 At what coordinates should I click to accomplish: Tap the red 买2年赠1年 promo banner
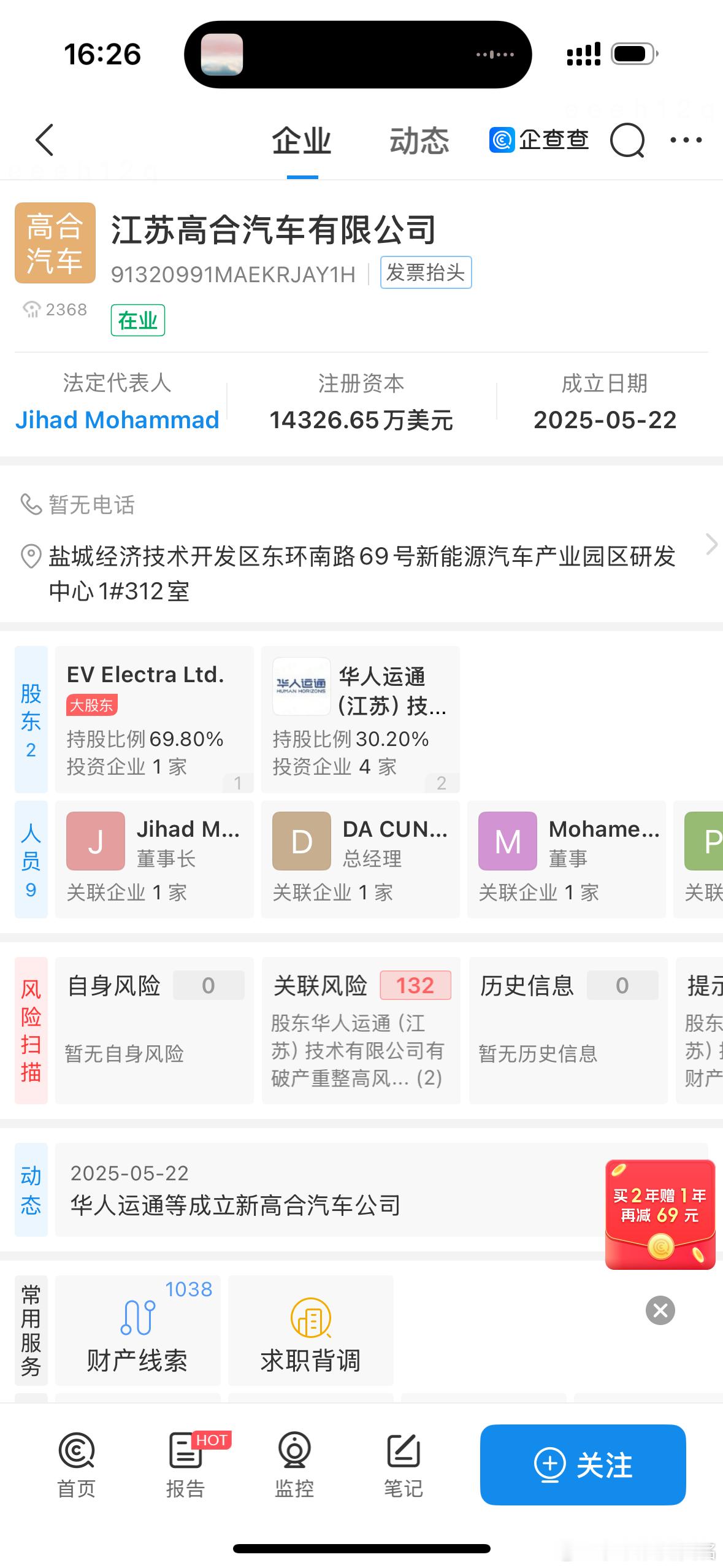[x=660, y=1215]
